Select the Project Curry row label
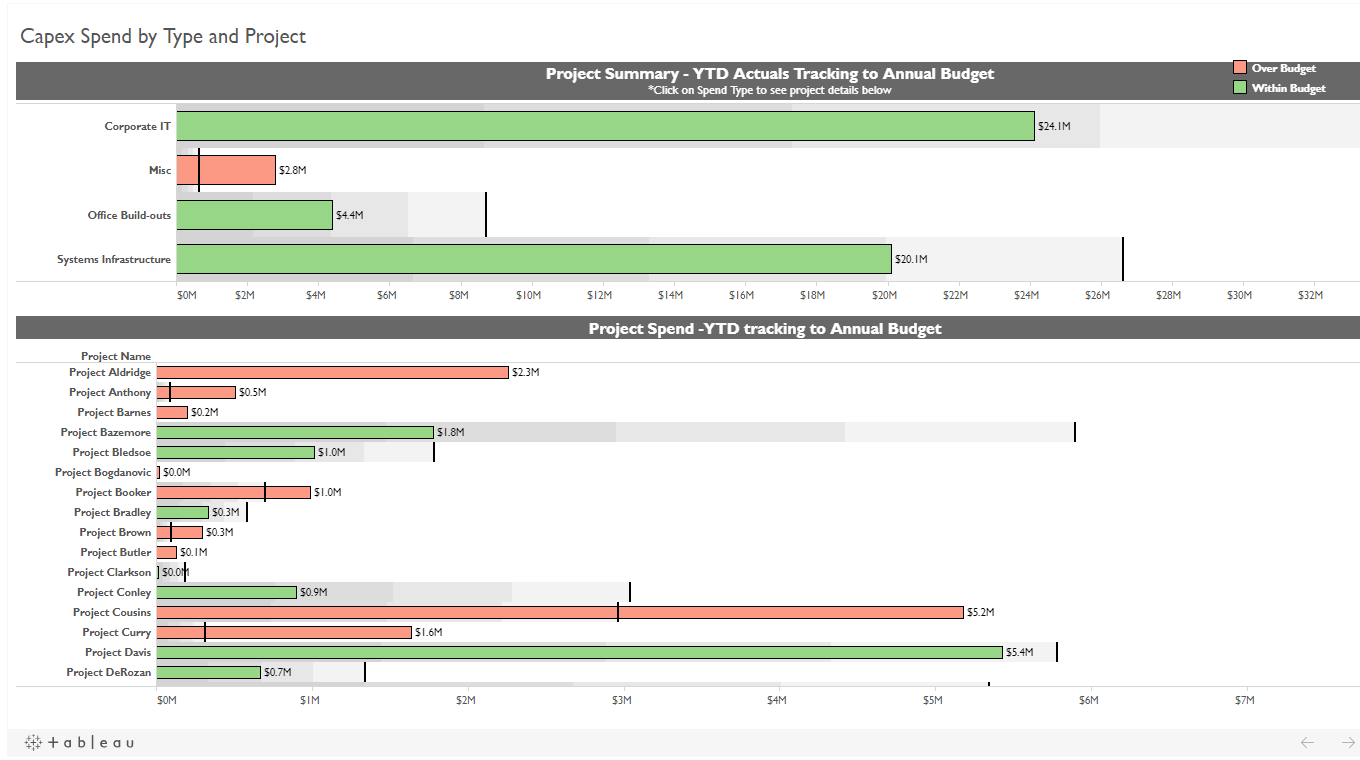The width and height of the screenshot is (1360, 760). pyautogui.click(x=117, y=633)
